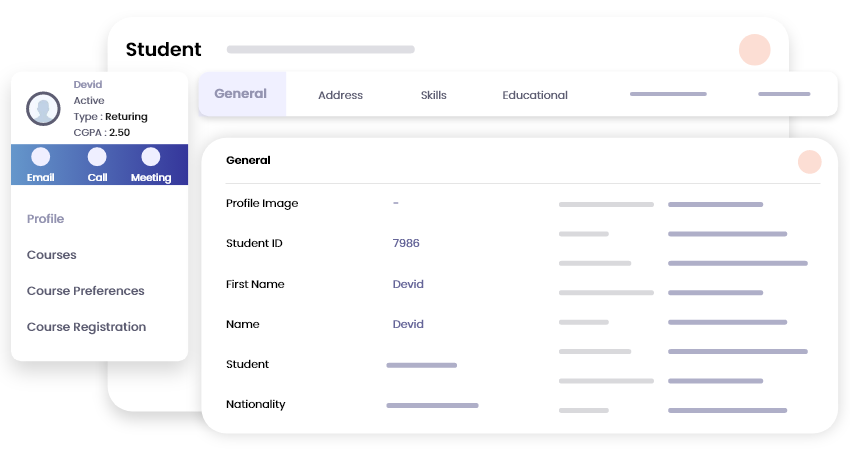Image resolution: width=850 pixels, height=450 pixels.
Task: Click the Nationality field placeholder bar
Action: click(x=432, y=405)
